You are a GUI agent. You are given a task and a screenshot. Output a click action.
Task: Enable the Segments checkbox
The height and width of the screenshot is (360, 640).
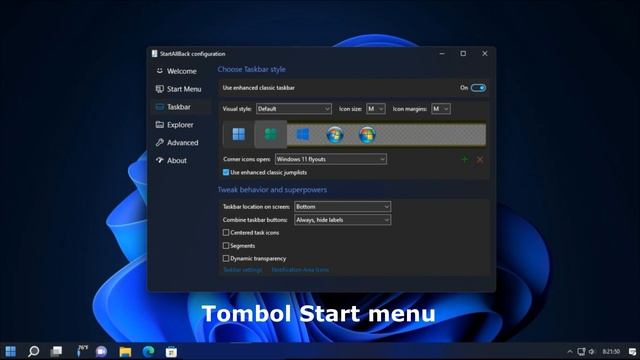(226, 245)
